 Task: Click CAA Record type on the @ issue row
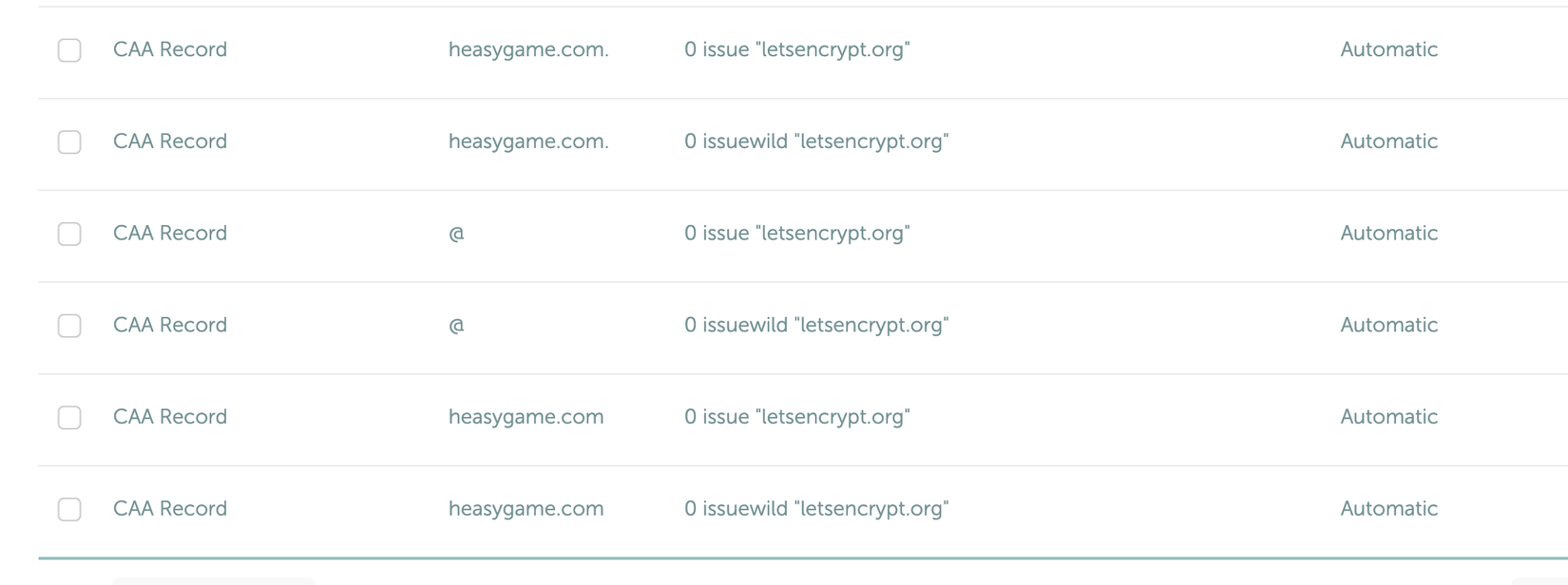(x=170, y=234)
